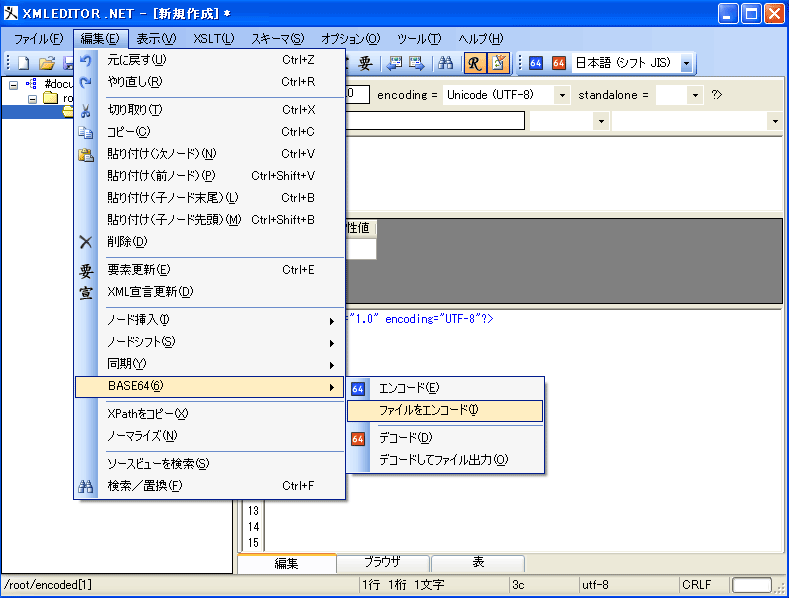Click line number 14 in the source gutter
The image size is (789, 598).
pyautogui.click(x=253, y=527)
